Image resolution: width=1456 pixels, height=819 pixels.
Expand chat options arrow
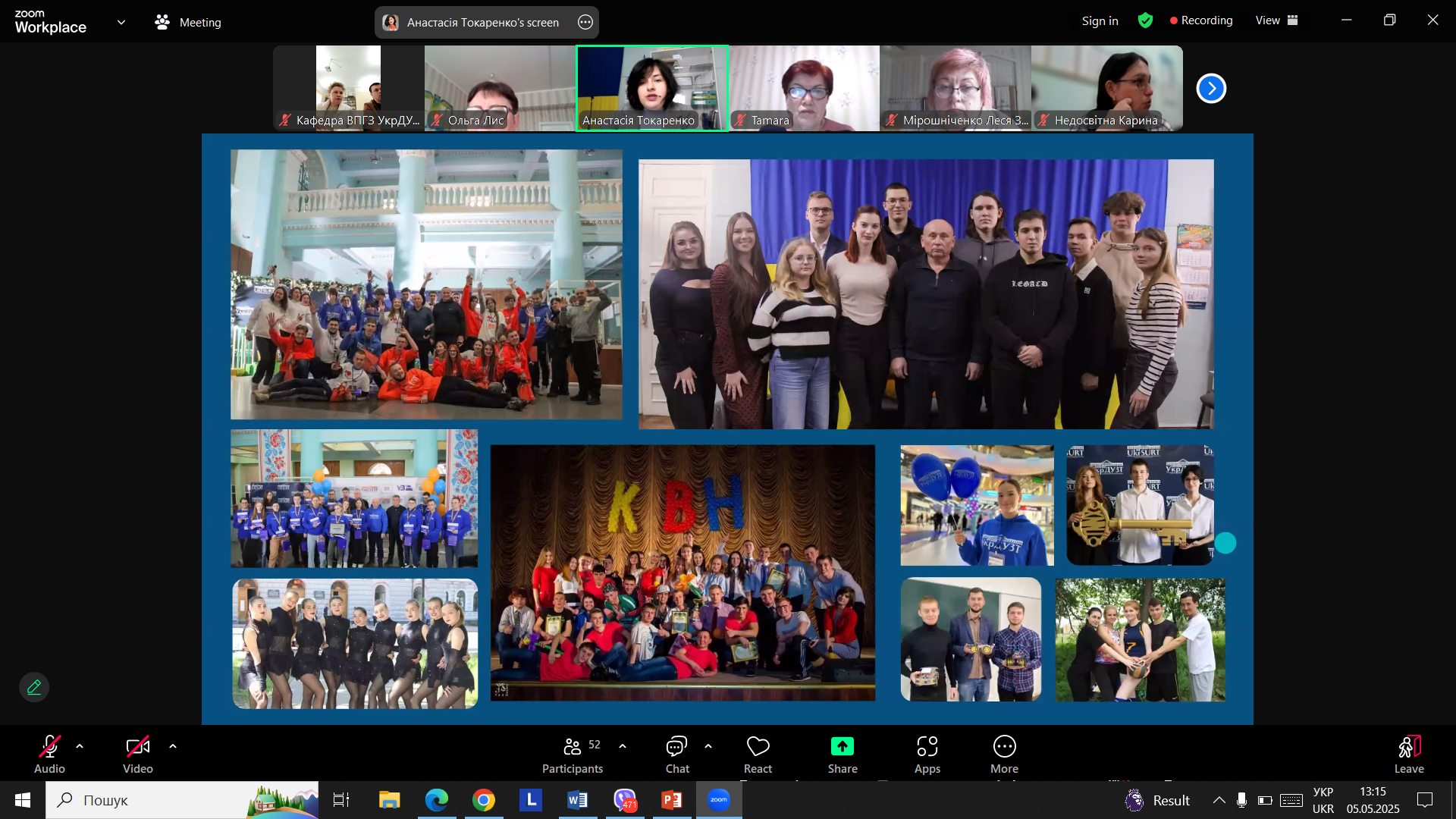coord(708,747)
